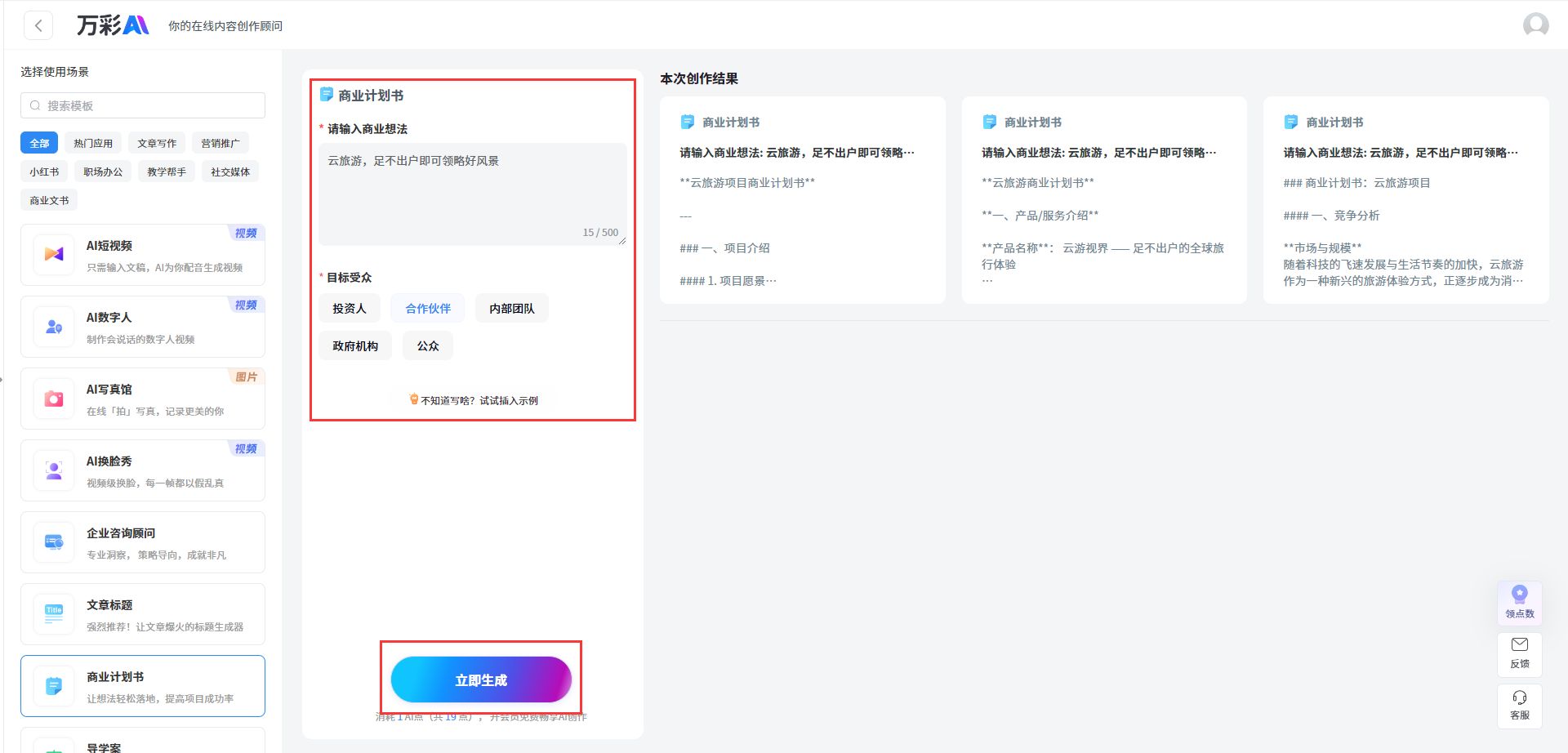Click the third result card's document icon
Screen dimensions: 1568x753
[x=1291, y=122]
